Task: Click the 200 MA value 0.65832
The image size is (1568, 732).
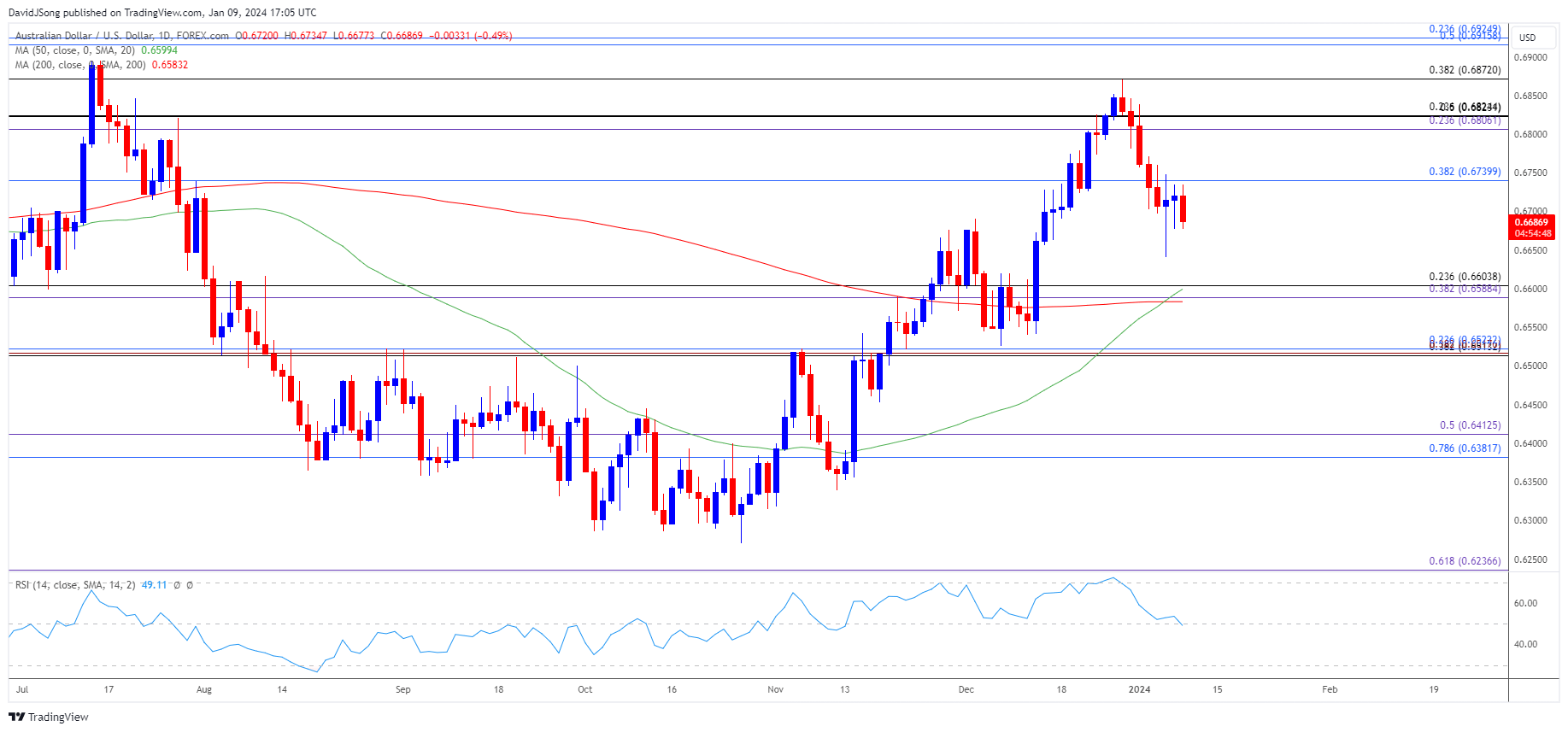Action: (170, 65)
